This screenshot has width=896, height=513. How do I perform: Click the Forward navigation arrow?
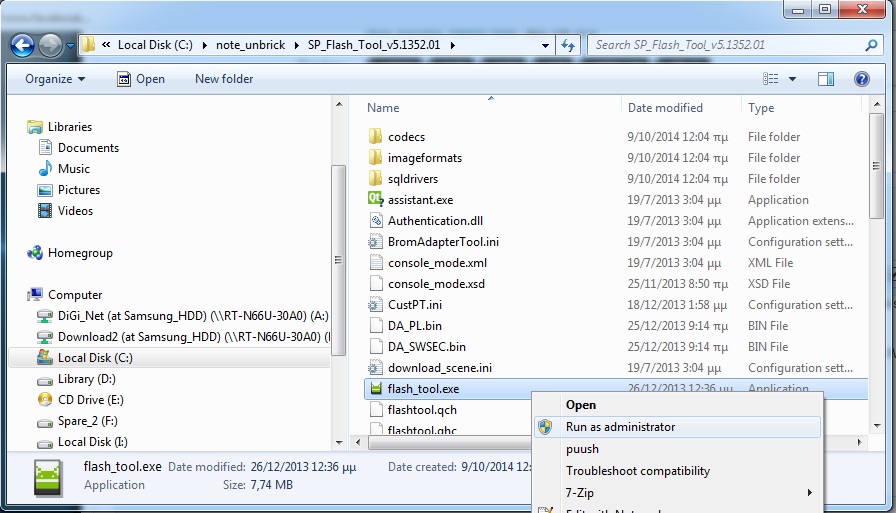click(x=50, y=46)
